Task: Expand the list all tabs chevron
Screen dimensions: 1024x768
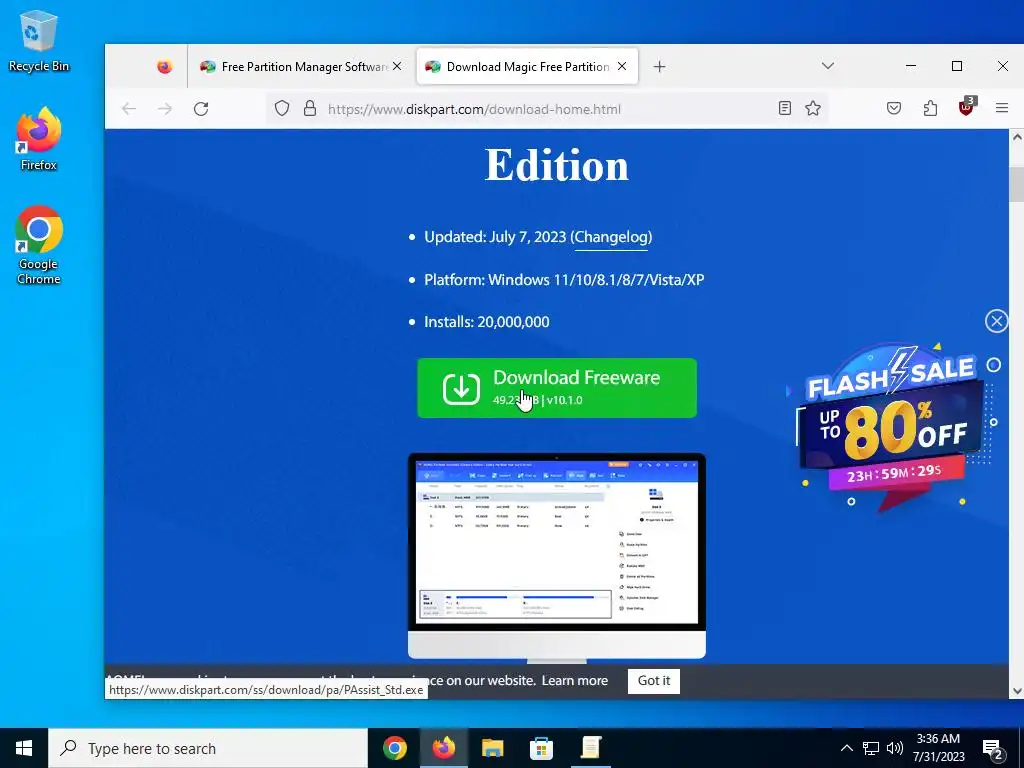Action: pyautogui.click(x=828, y=66)
